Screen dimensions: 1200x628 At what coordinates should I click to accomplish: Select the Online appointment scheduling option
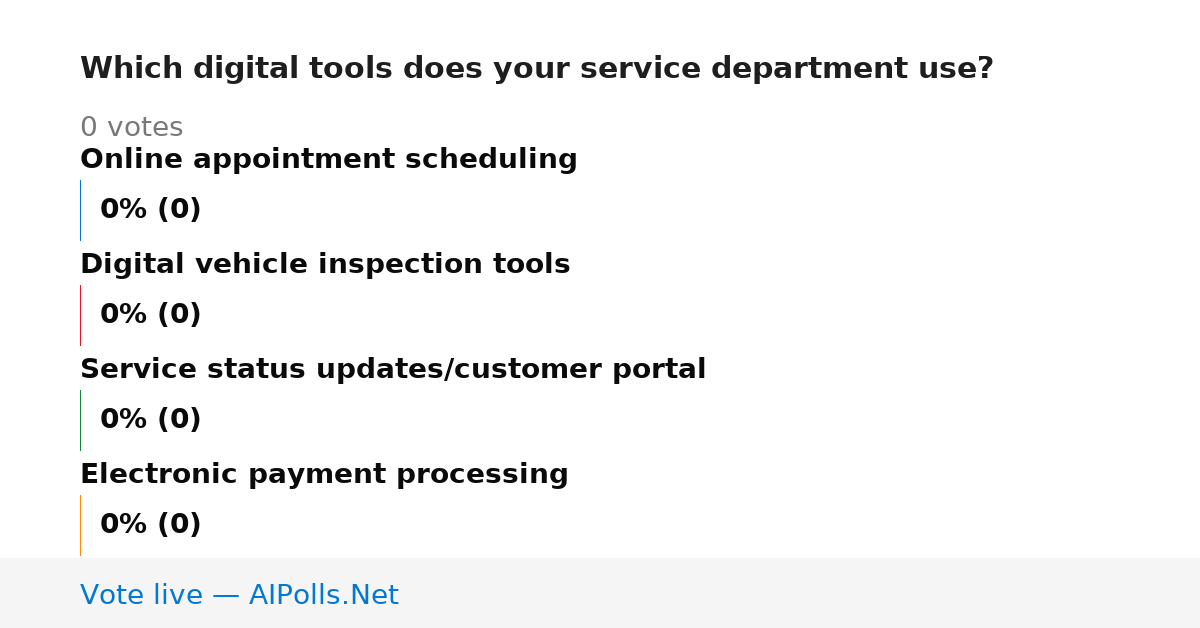click(x=328, y=160)
